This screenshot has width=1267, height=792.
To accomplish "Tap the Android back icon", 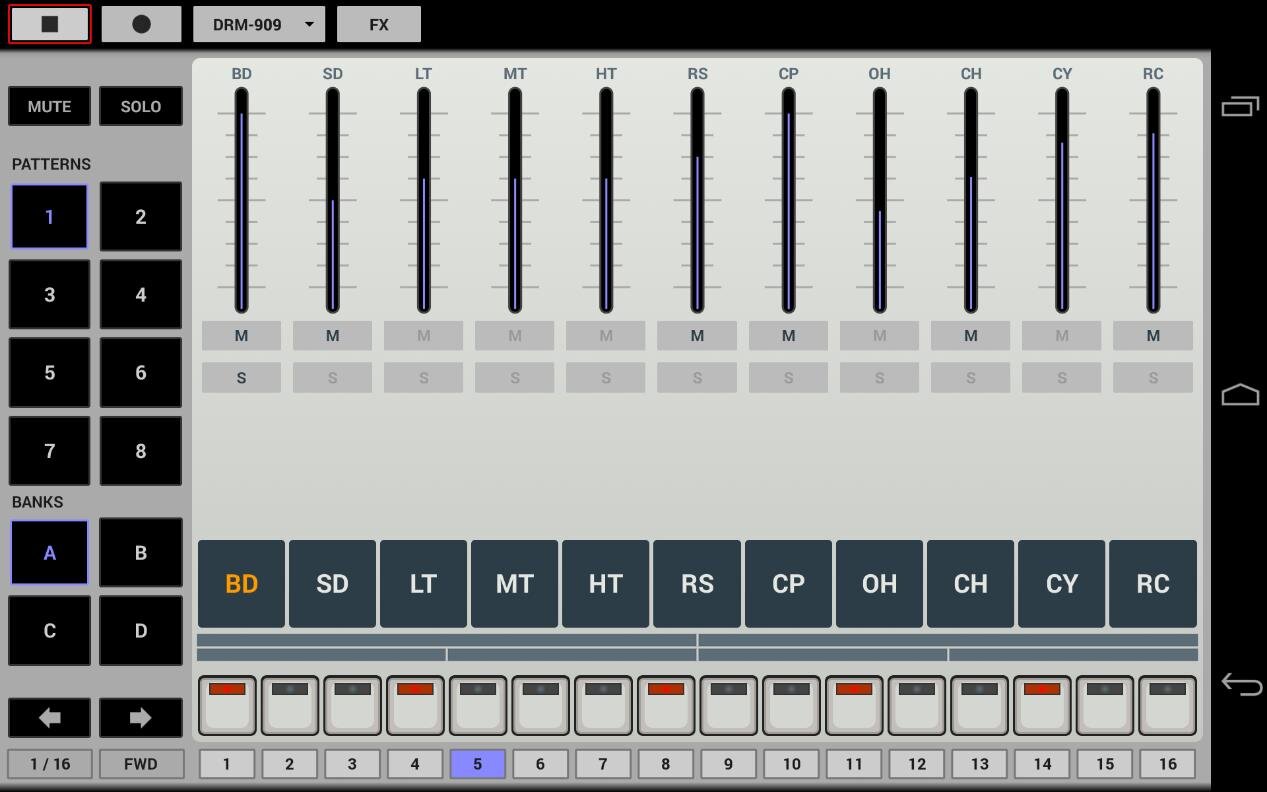I will 1240,684.
